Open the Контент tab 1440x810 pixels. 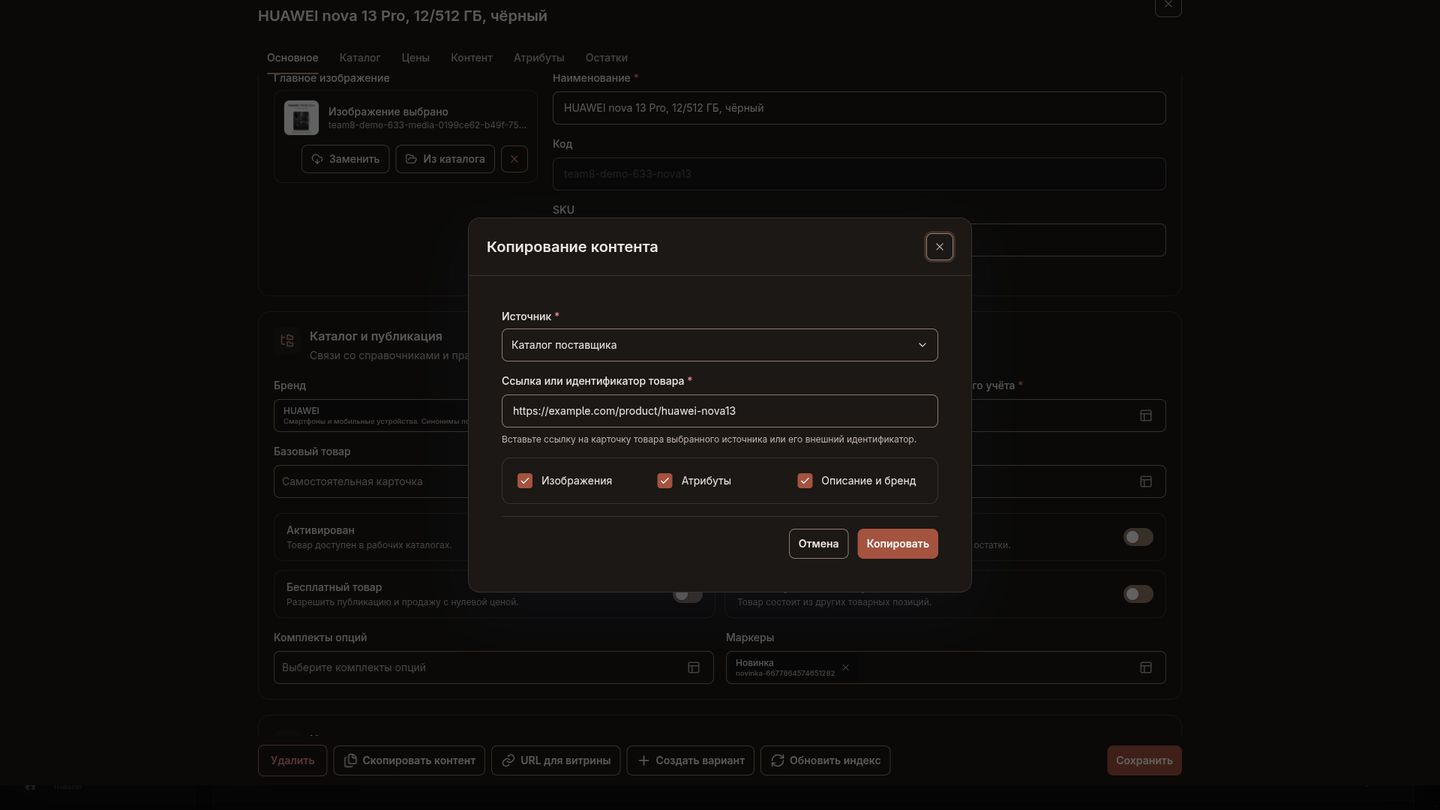click(472, 58)
